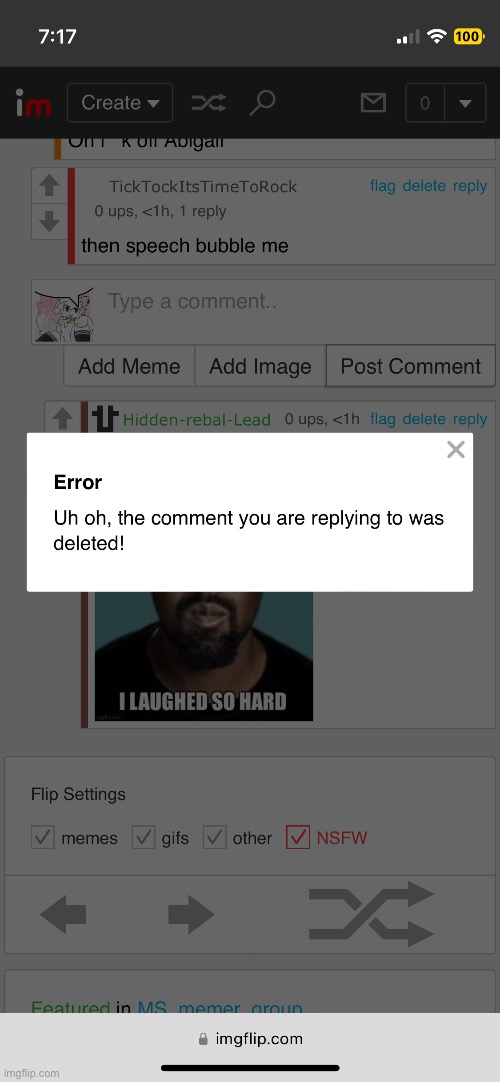Open the imgflip home logo
This screenshot has width=500, height=1082.
click(x=33, y=104)
